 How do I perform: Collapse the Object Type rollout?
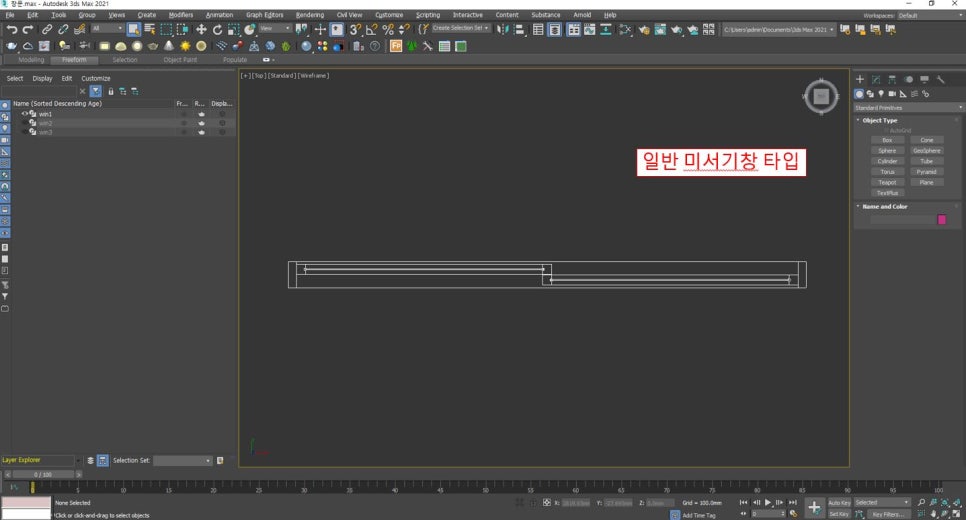click(x=880, y=120)
